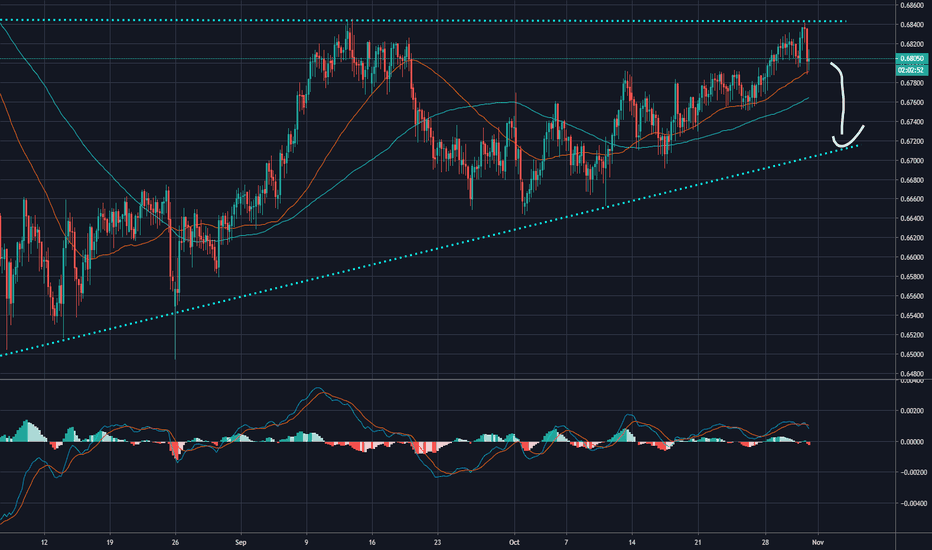Select the ascending dotted support trendline
Viewport: 932px width, 550px height.
428,250
